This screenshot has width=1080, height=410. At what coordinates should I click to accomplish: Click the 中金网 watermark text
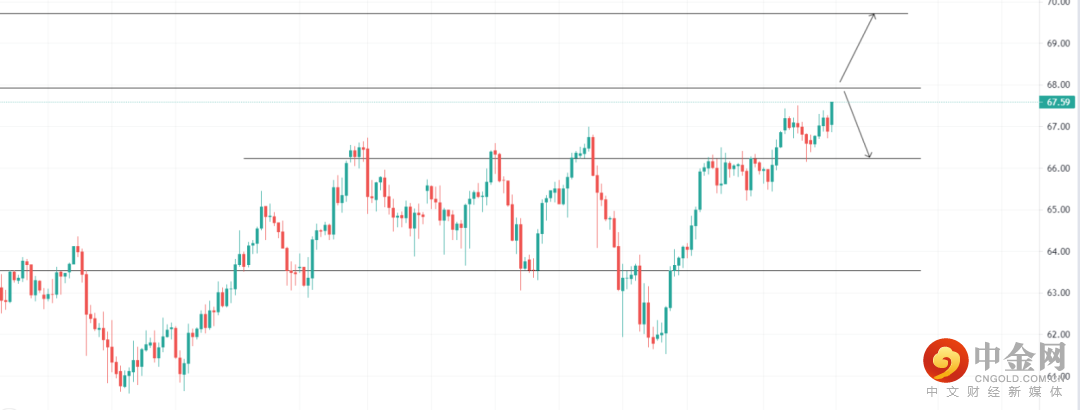[1018, 358]
